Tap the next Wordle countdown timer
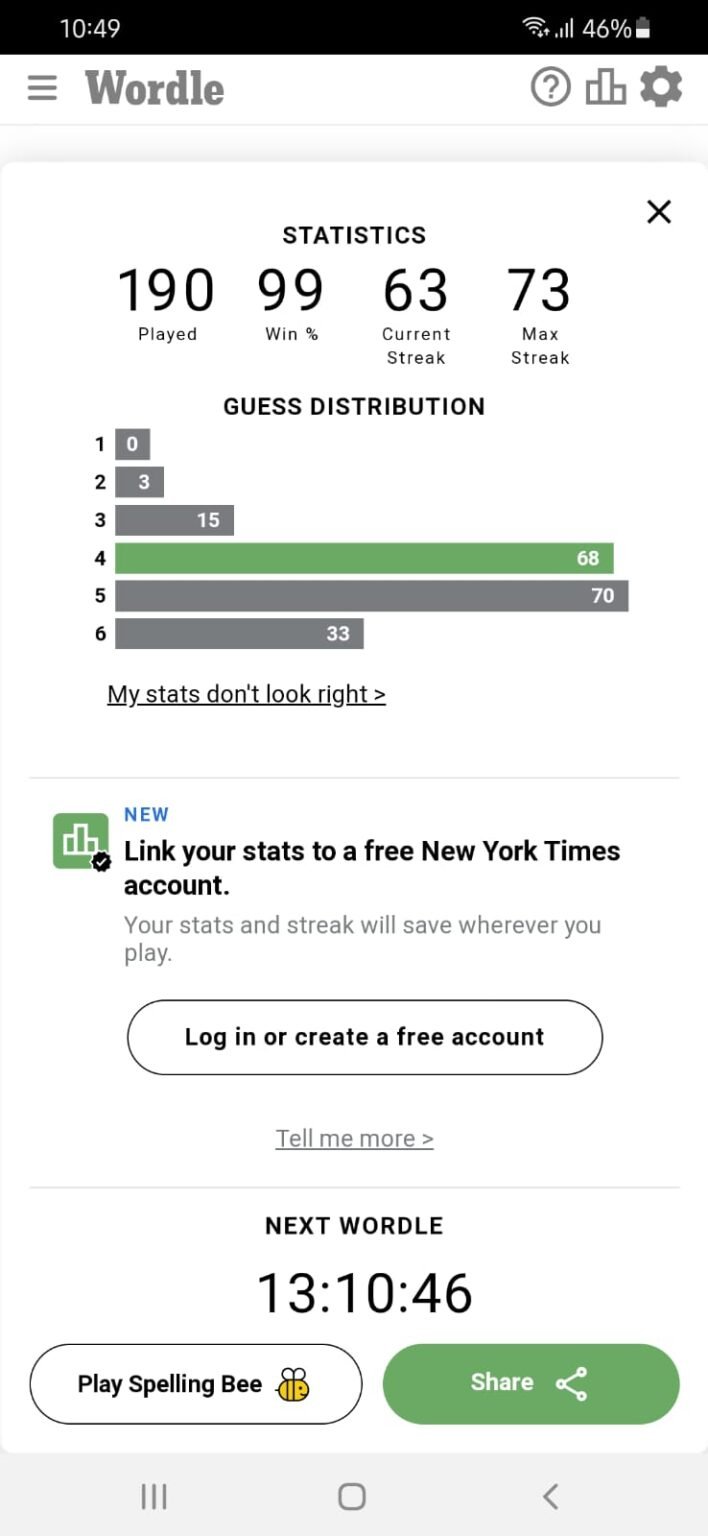This screenshot has width=708, height=1536. 364,1293
